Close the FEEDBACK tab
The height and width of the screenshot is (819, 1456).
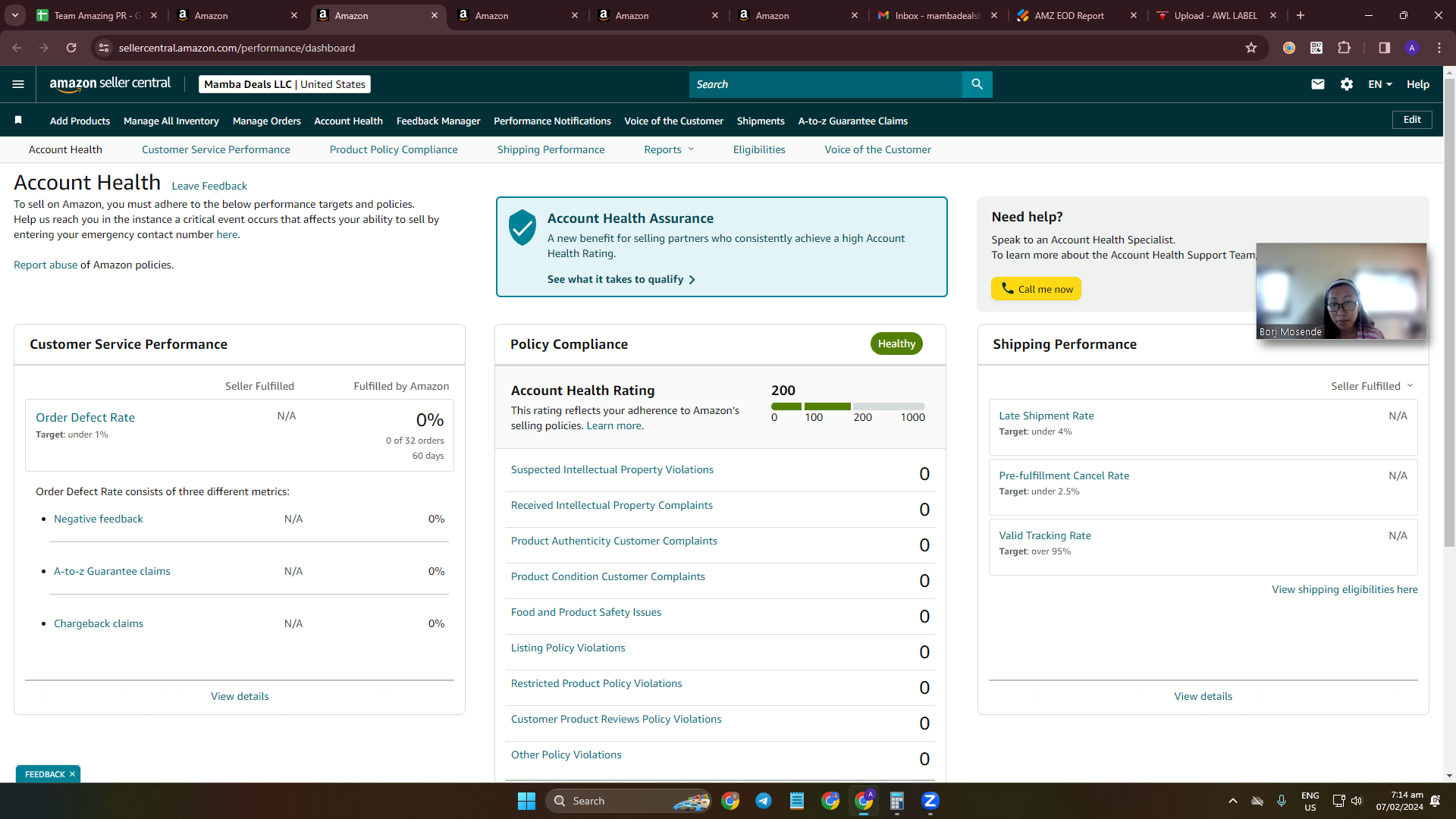(72, 774)
